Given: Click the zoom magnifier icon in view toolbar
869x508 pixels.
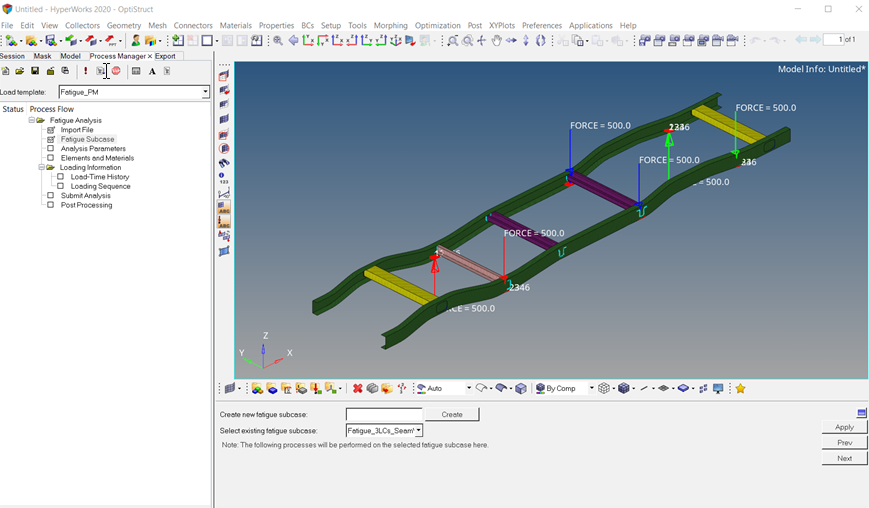Looking at the screenshot, I should coord(278,41).
